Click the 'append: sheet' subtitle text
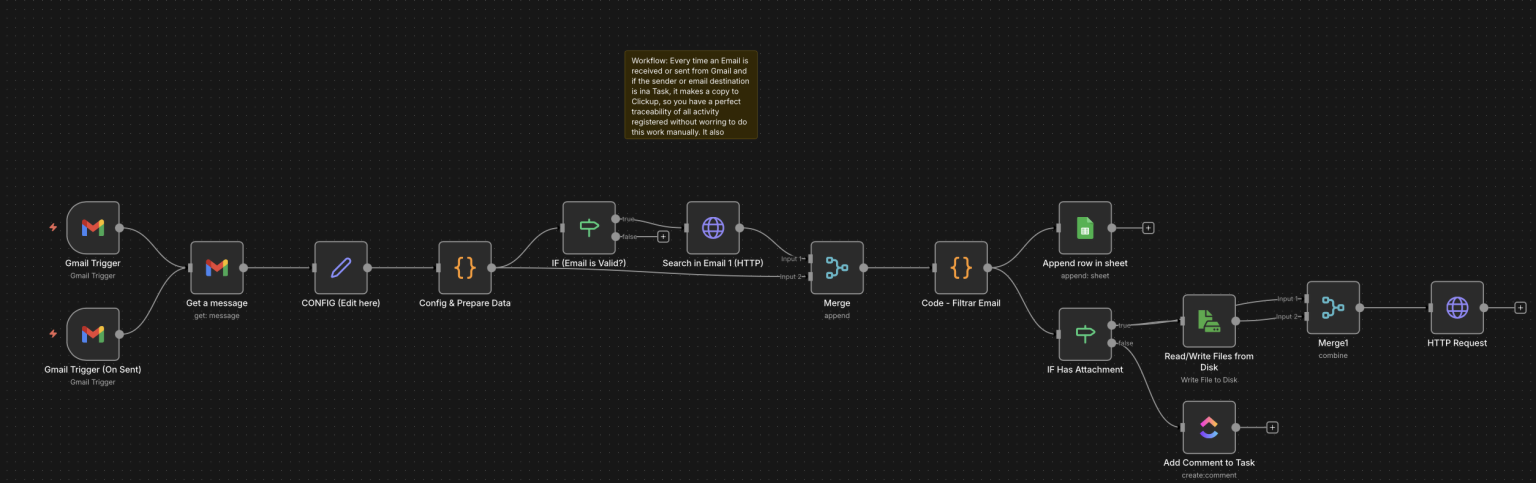Viewport: 1536px width, 483px height. [1085, 276]
